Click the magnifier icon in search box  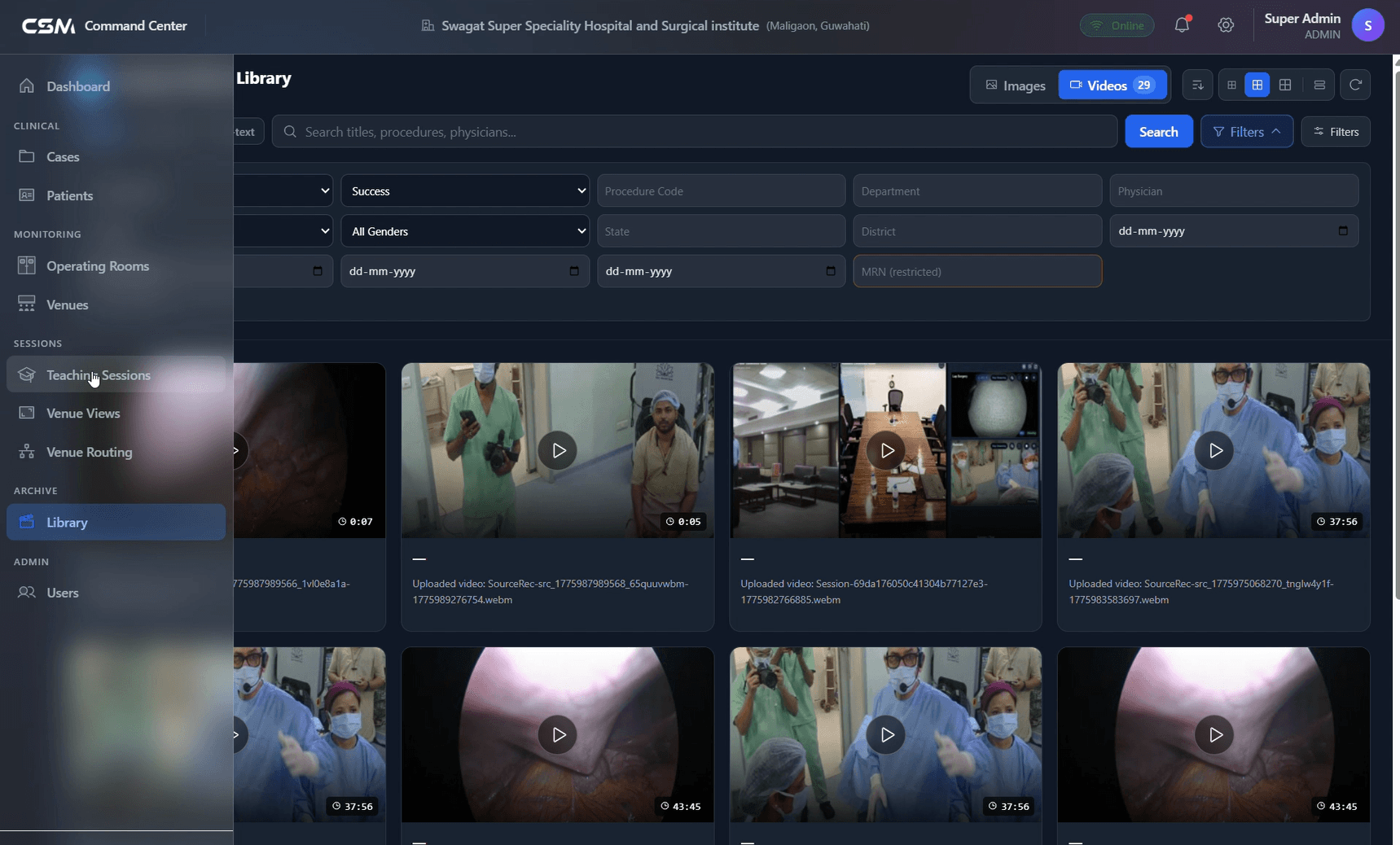(x=290, y=132)
